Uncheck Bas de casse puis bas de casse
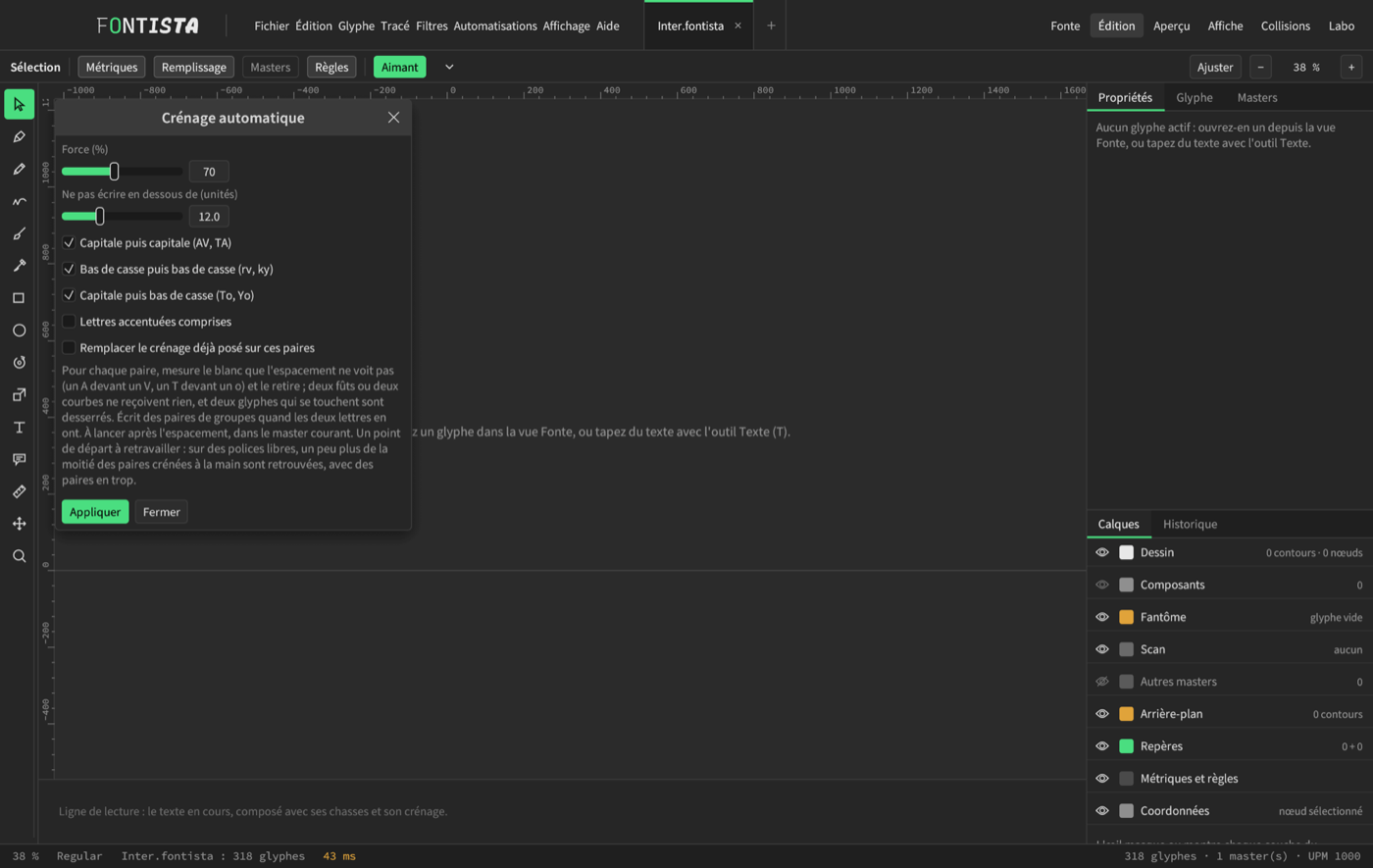Screen dimensions: 1373x868 (x=69, y=269)
